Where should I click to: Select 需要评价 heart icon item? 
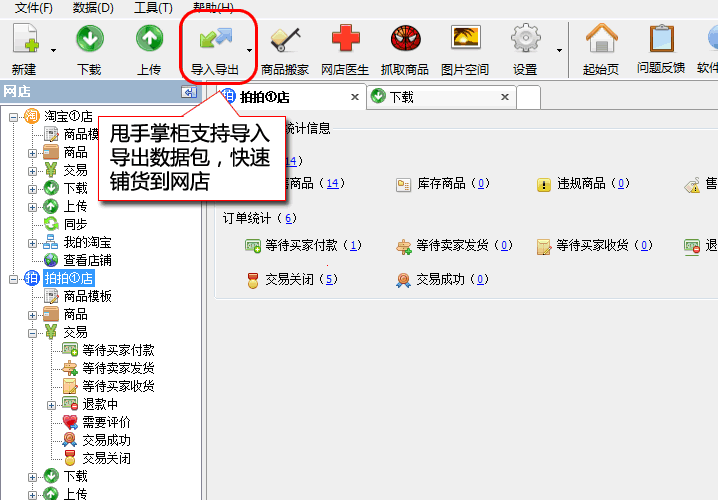pyautogui.click(x=106, y=422)
